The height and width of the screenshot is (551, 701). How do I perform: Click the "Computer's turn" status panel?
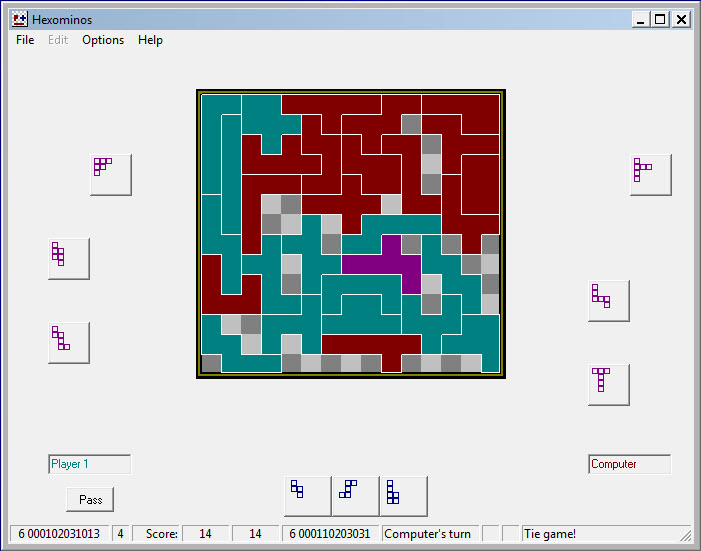tap(430, 534)
